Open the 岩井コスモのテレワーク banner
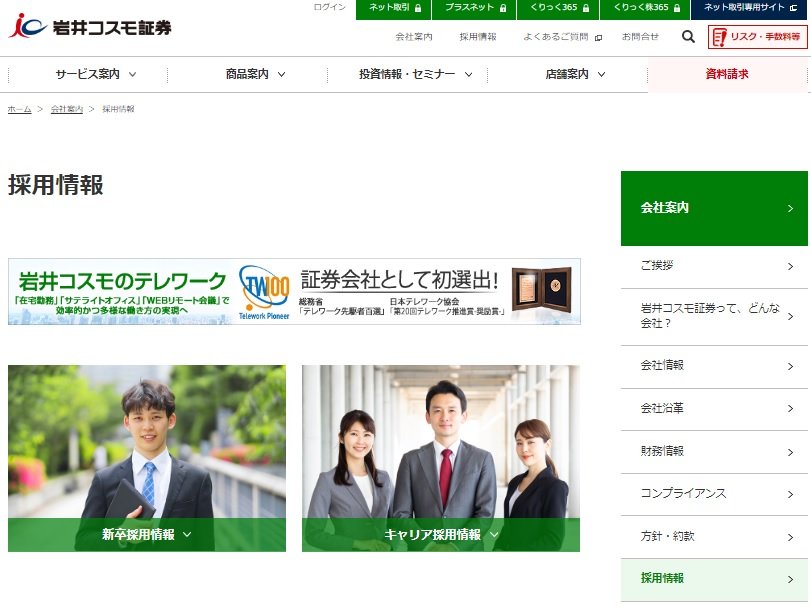 (294, 292)
